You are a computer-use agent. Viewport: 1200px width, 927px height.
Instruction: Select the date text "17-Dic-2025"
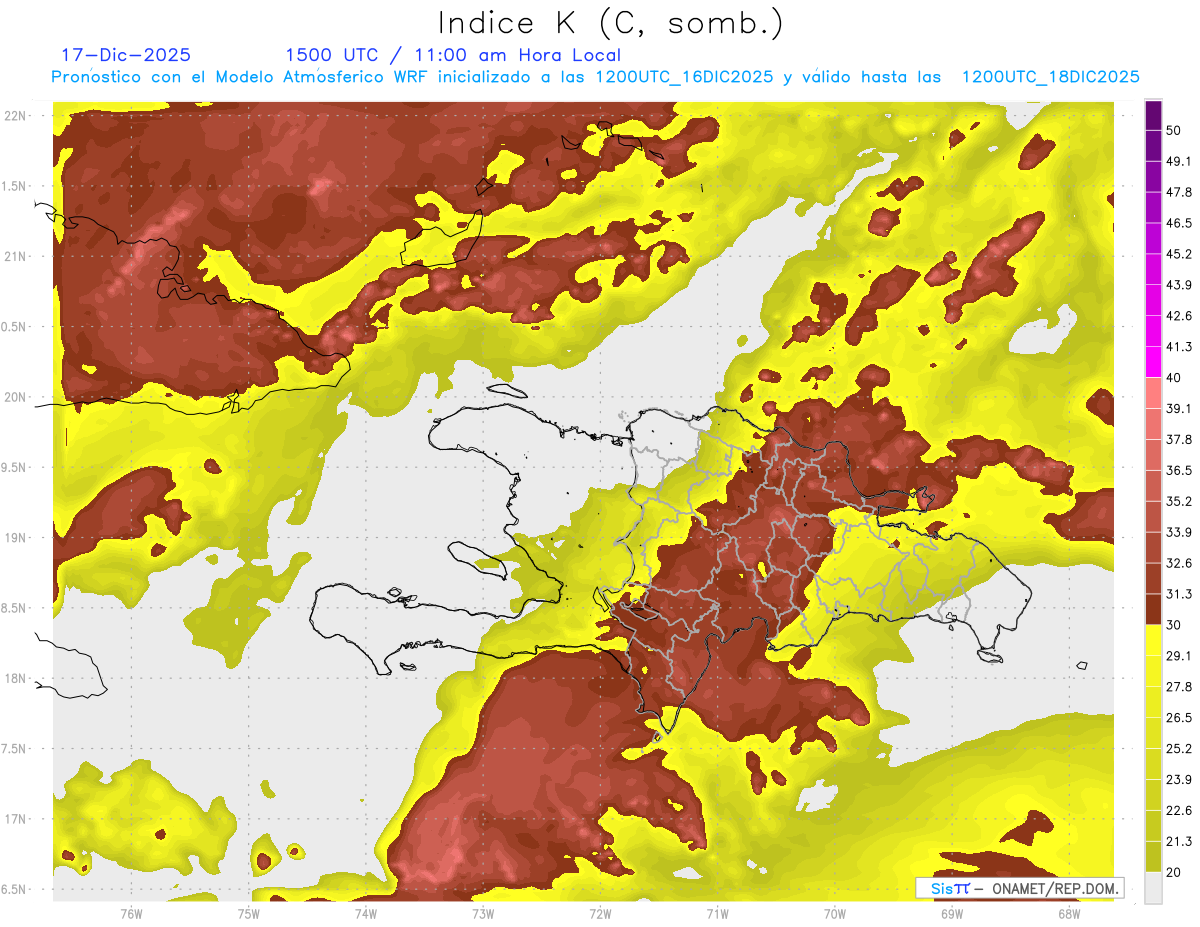point(126,55)
